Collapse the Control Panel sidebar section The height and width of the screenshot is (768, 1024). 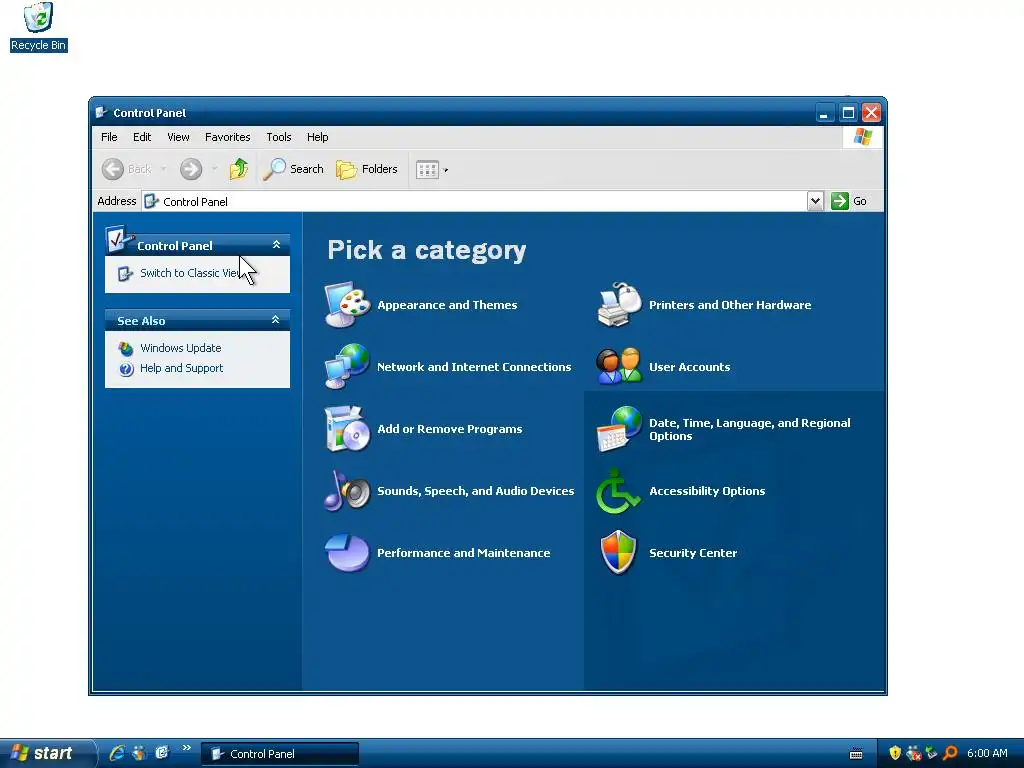point(276,244)
